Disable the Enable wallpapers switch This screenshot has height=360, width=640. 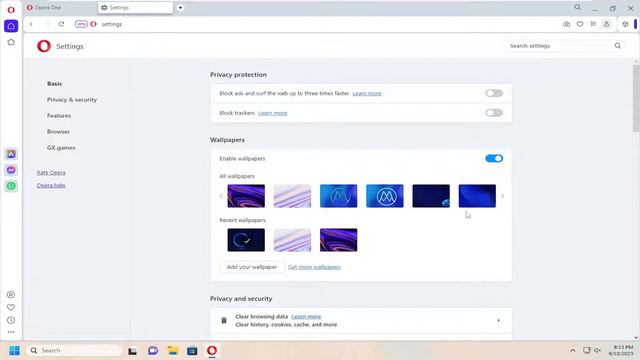point(494,158)
